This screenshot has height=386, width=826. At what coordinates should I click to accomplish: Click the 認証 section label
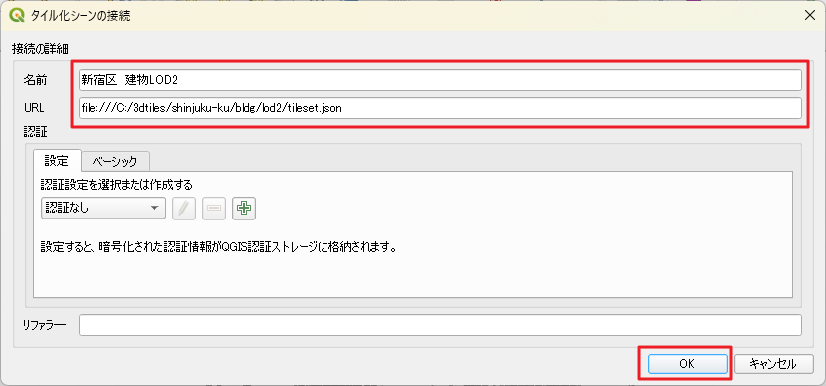[x=35, y=132]
